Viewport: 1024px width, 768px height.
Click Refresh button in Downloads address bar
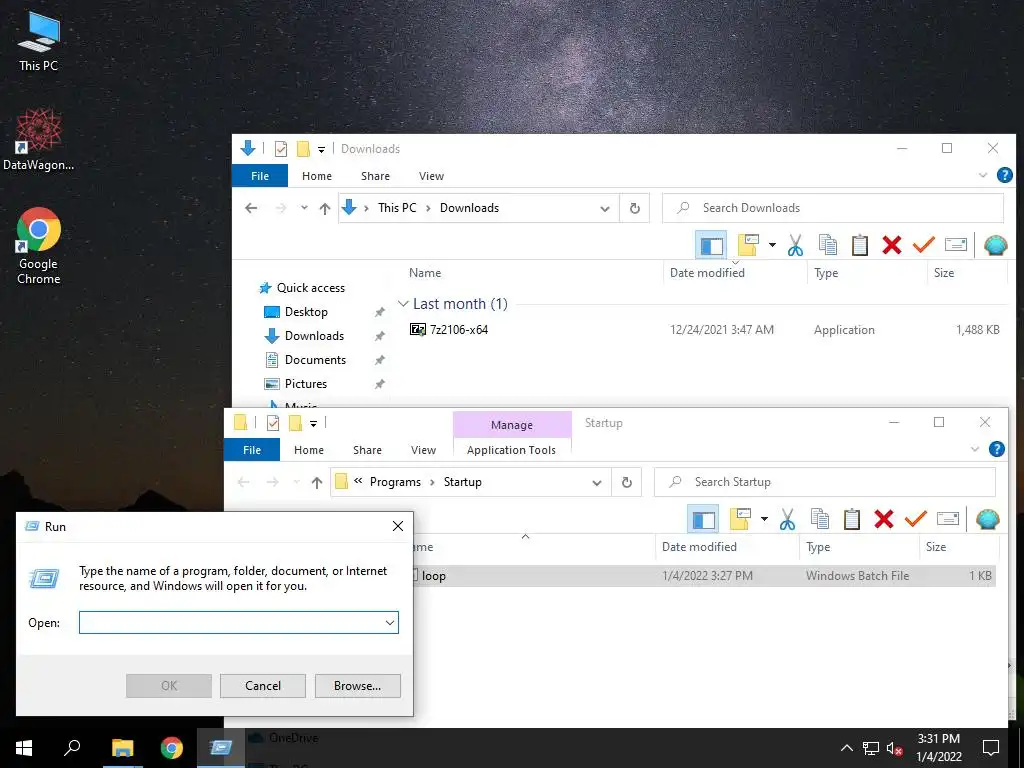[634, 208]
